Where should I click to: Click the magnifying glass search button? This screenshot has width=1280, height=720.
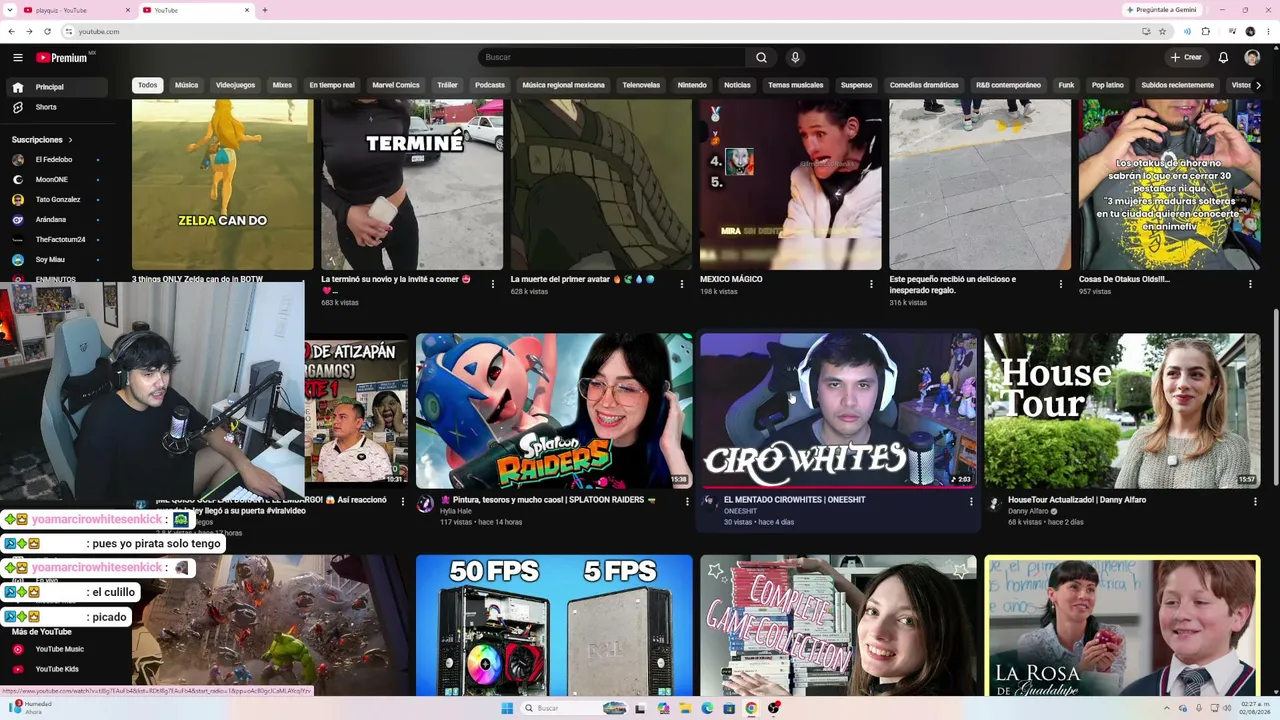(x=761, y=58)
